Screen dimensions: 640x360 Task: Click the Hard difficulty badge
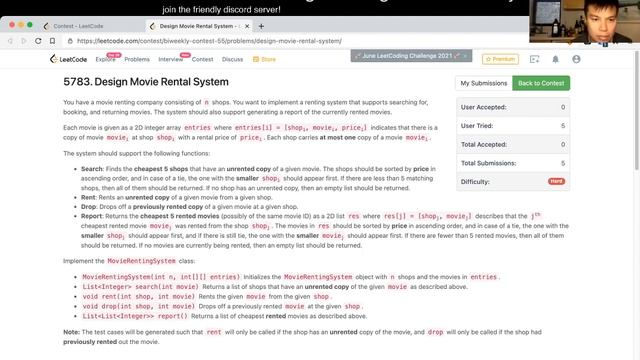556,181
